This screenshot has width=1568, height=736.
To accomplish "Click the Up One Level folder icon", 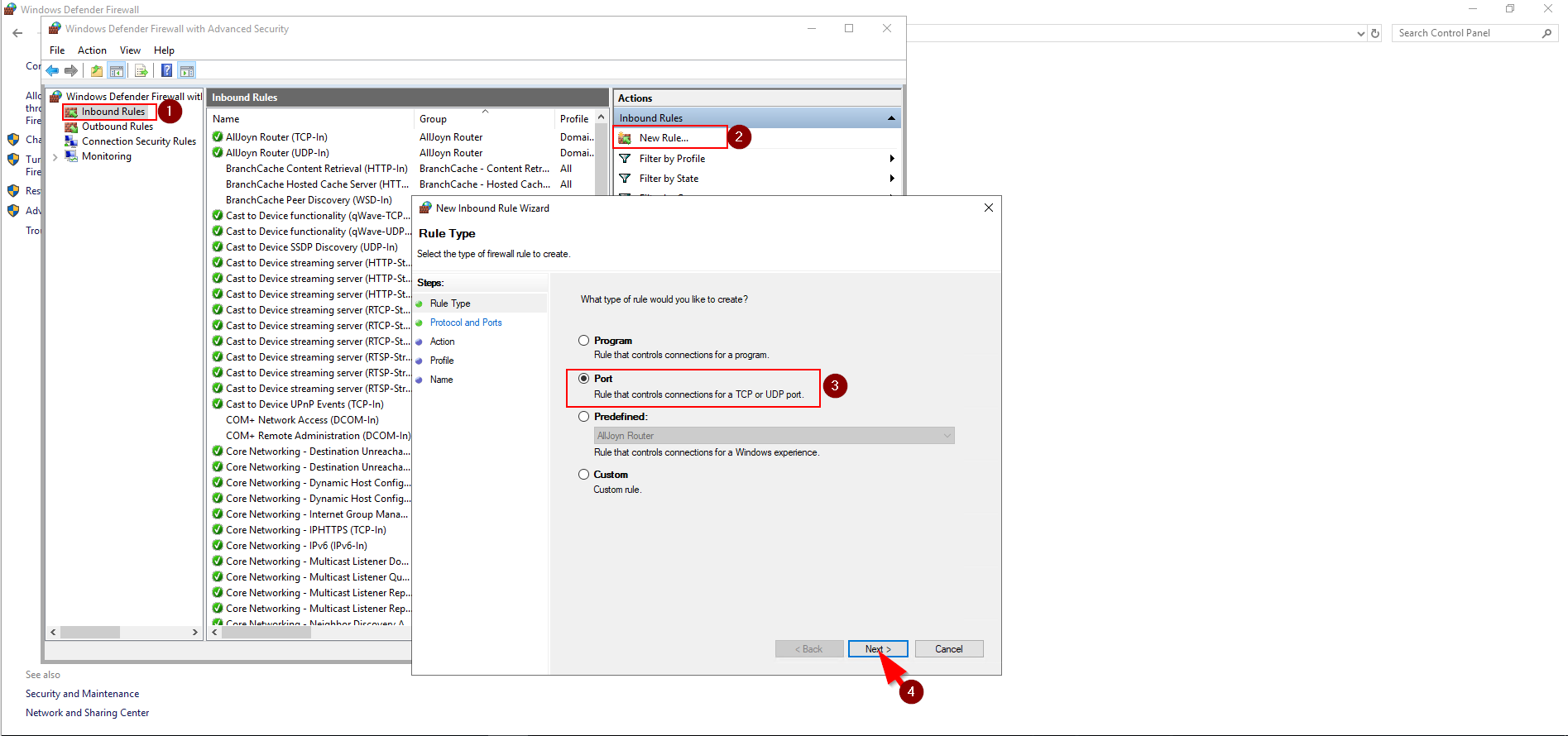I will tap(97, 71).
